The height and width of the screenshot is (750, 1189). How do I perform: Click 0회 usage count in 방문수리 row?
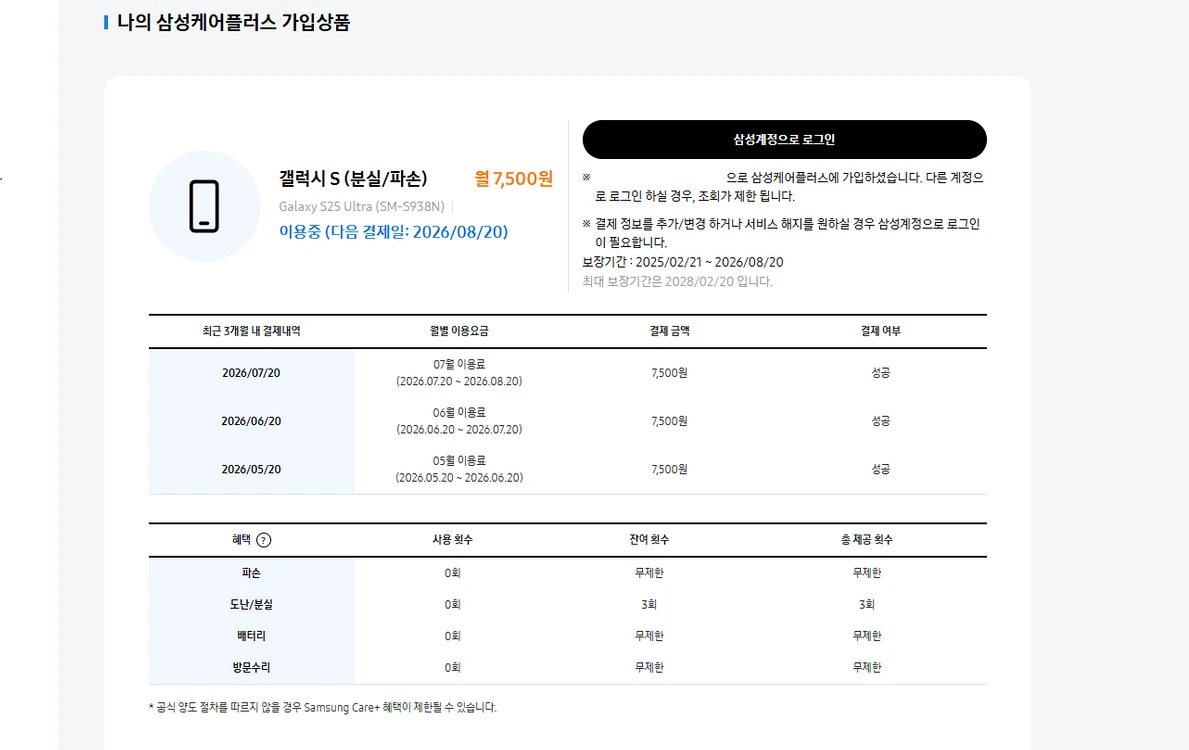pyautogui.click(x=453, y=668)
